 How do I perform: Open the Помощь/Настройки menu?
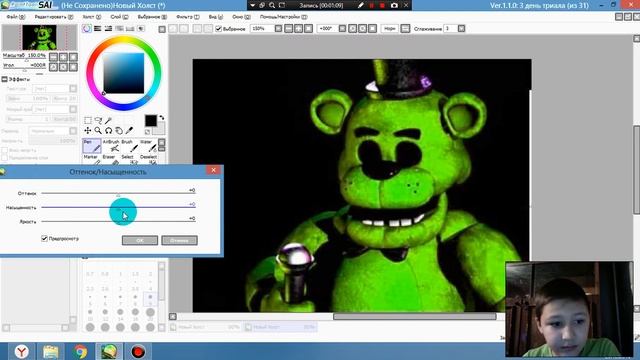tap(283, 17)
